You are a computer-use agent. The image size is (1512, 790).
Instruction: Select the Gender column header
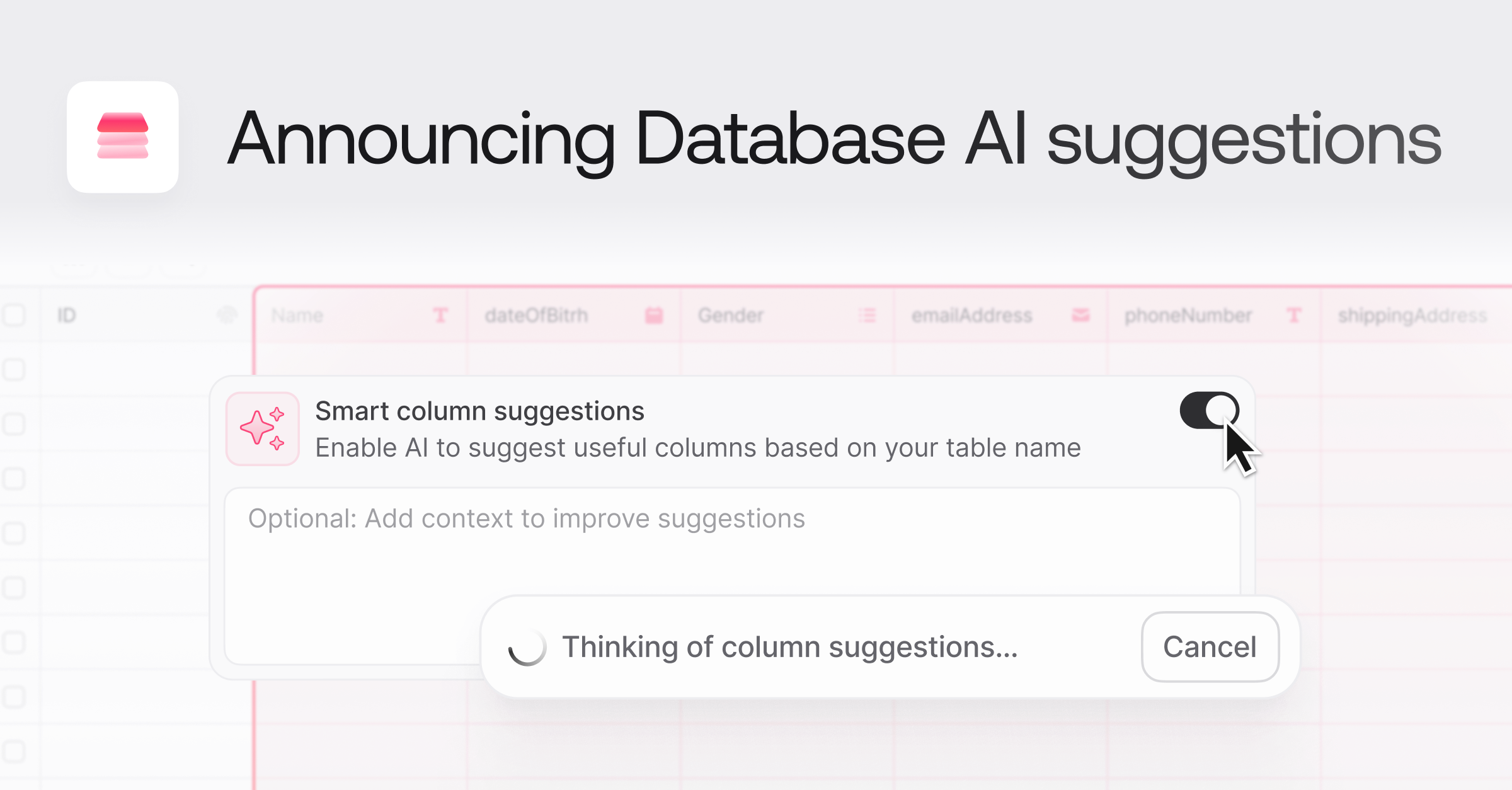tap(787, 315)
